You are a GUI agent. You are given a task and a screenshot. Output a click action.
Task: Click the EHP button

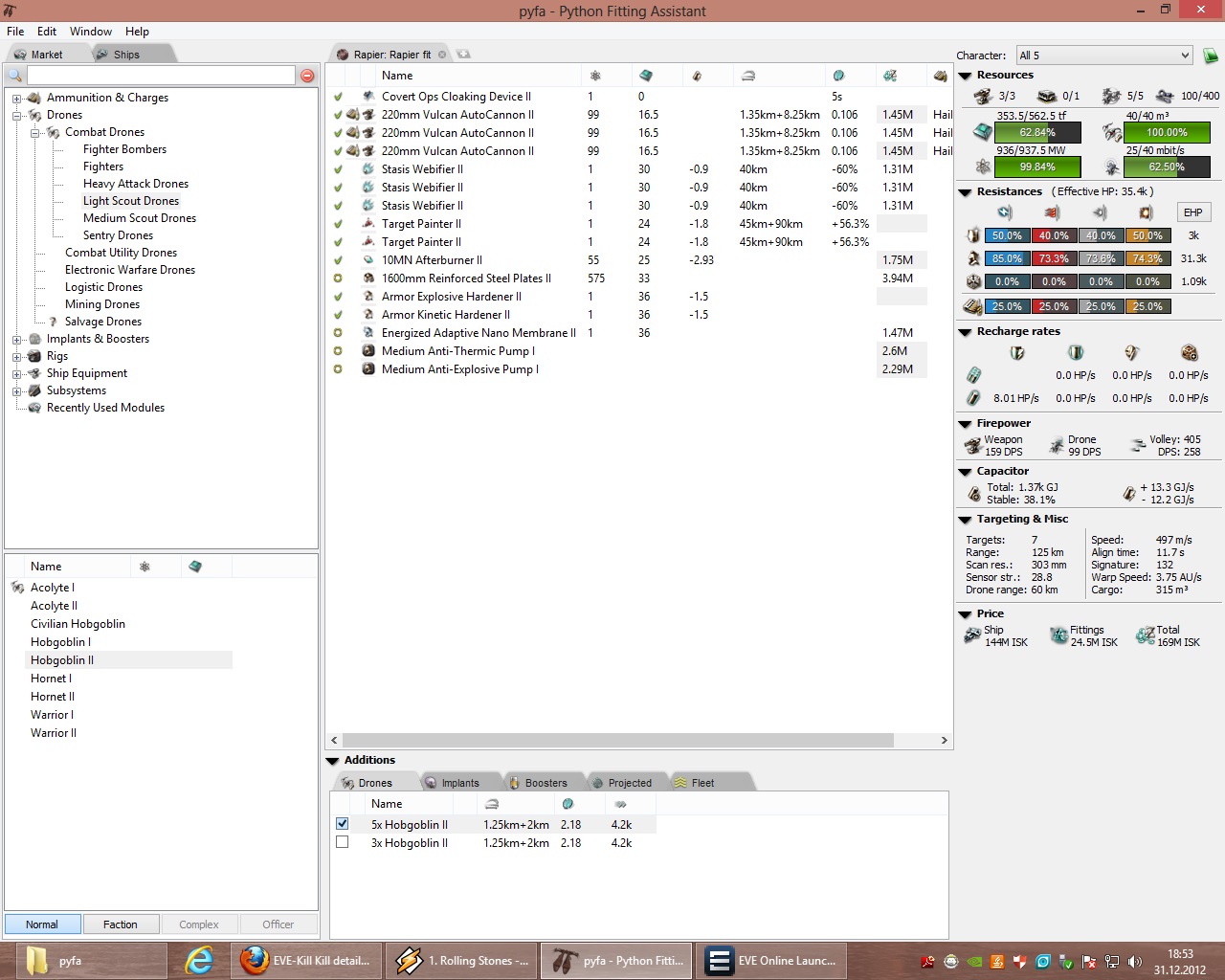[1192, 212]
